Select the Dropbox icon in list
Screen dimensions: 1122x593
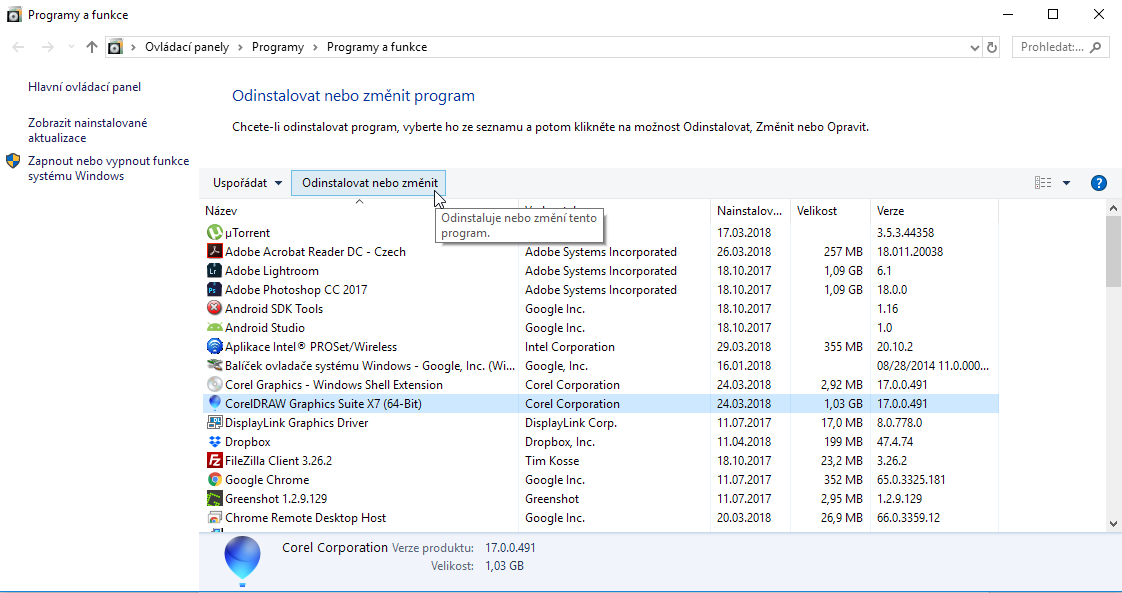(214, 442)
